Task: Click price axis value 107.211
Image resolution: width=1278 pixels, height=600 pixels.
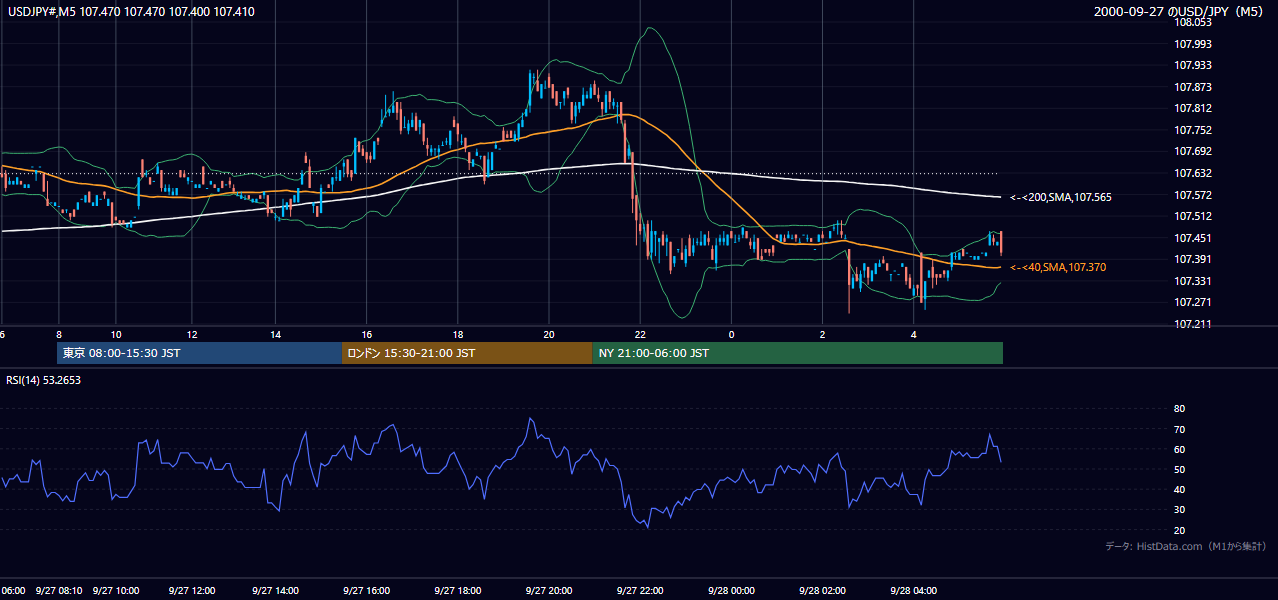Action: (x=1193, y=324)
